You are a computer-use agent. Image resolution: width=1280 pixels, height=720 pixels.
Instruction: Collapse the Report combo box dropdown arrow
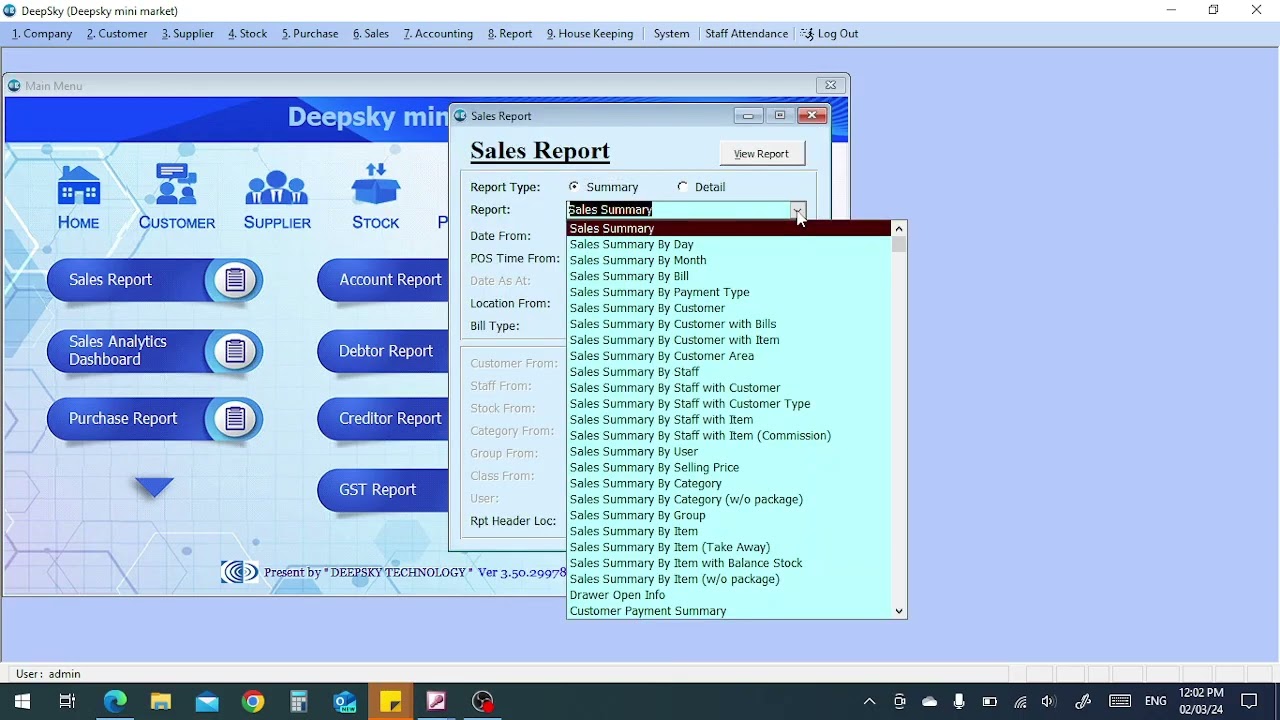pos(798,210)
